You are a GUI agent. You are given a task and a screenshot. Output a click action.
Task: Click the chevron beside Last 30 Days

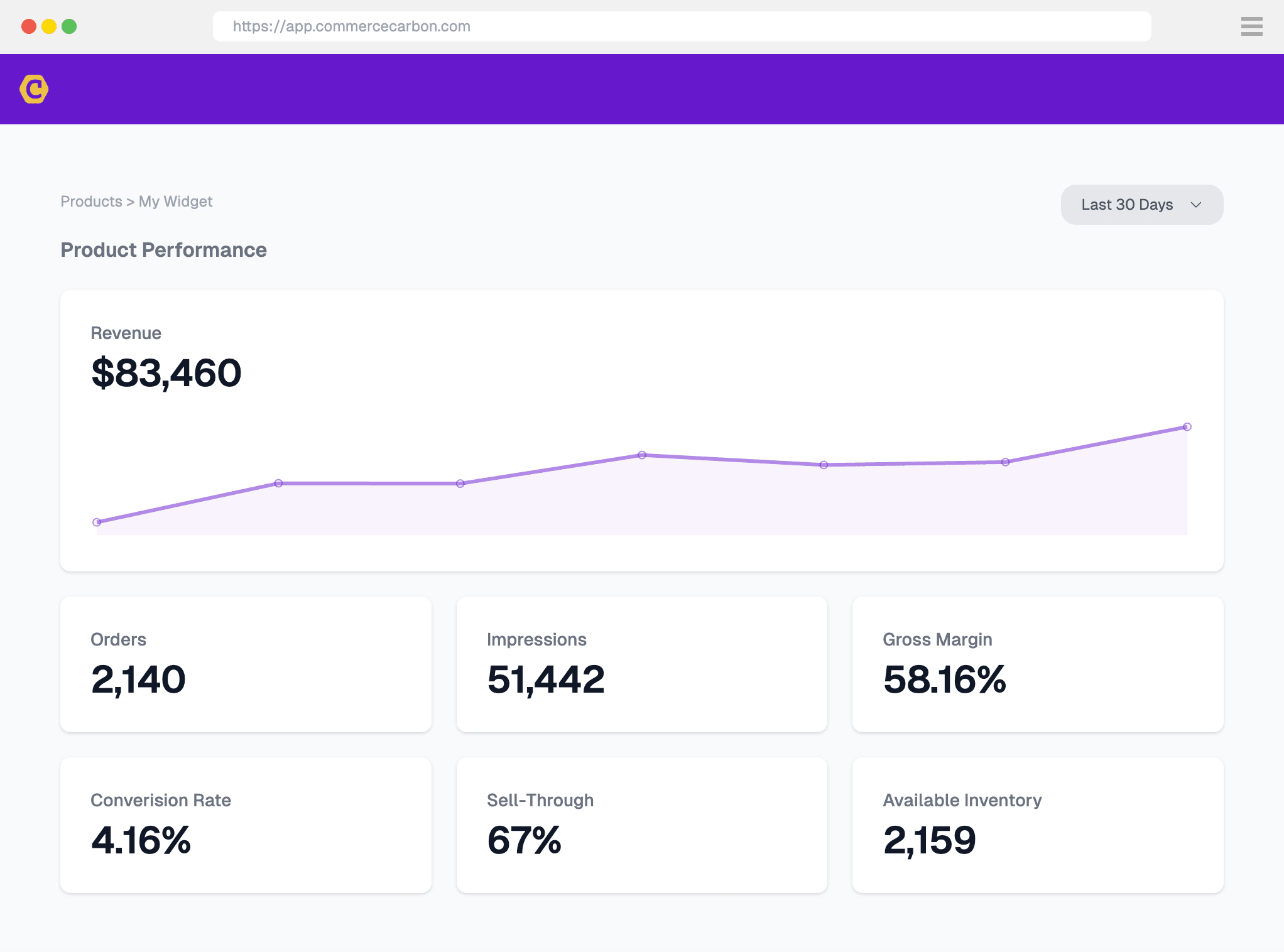(1196, 205)
